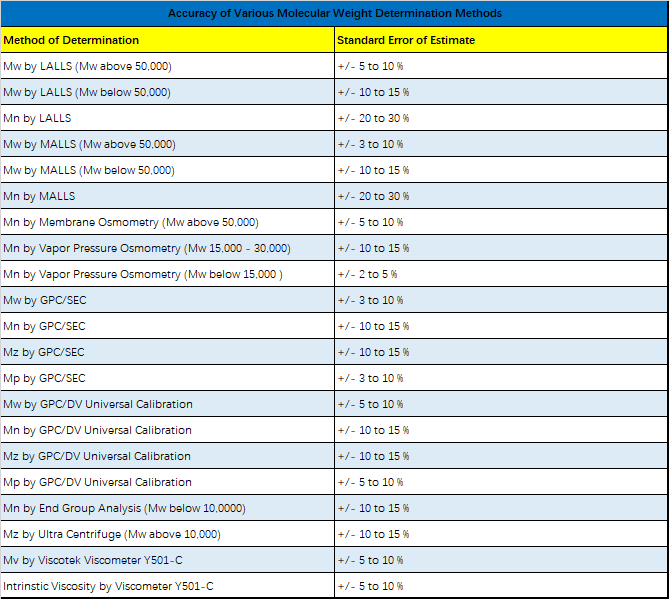Click the Mw by LALLS above 50,000 cell
The width and height of the screenshot is (669, 599).
167,66
